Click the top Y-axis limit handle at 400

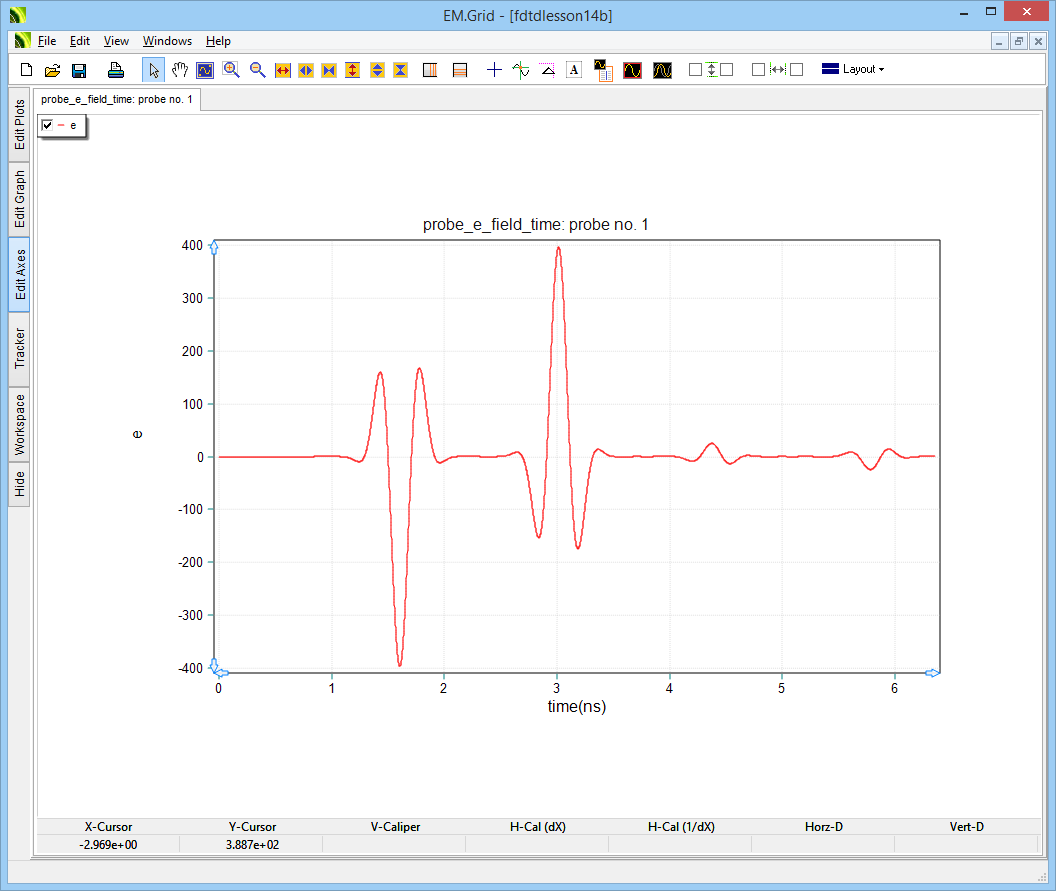tap(214, 248)
